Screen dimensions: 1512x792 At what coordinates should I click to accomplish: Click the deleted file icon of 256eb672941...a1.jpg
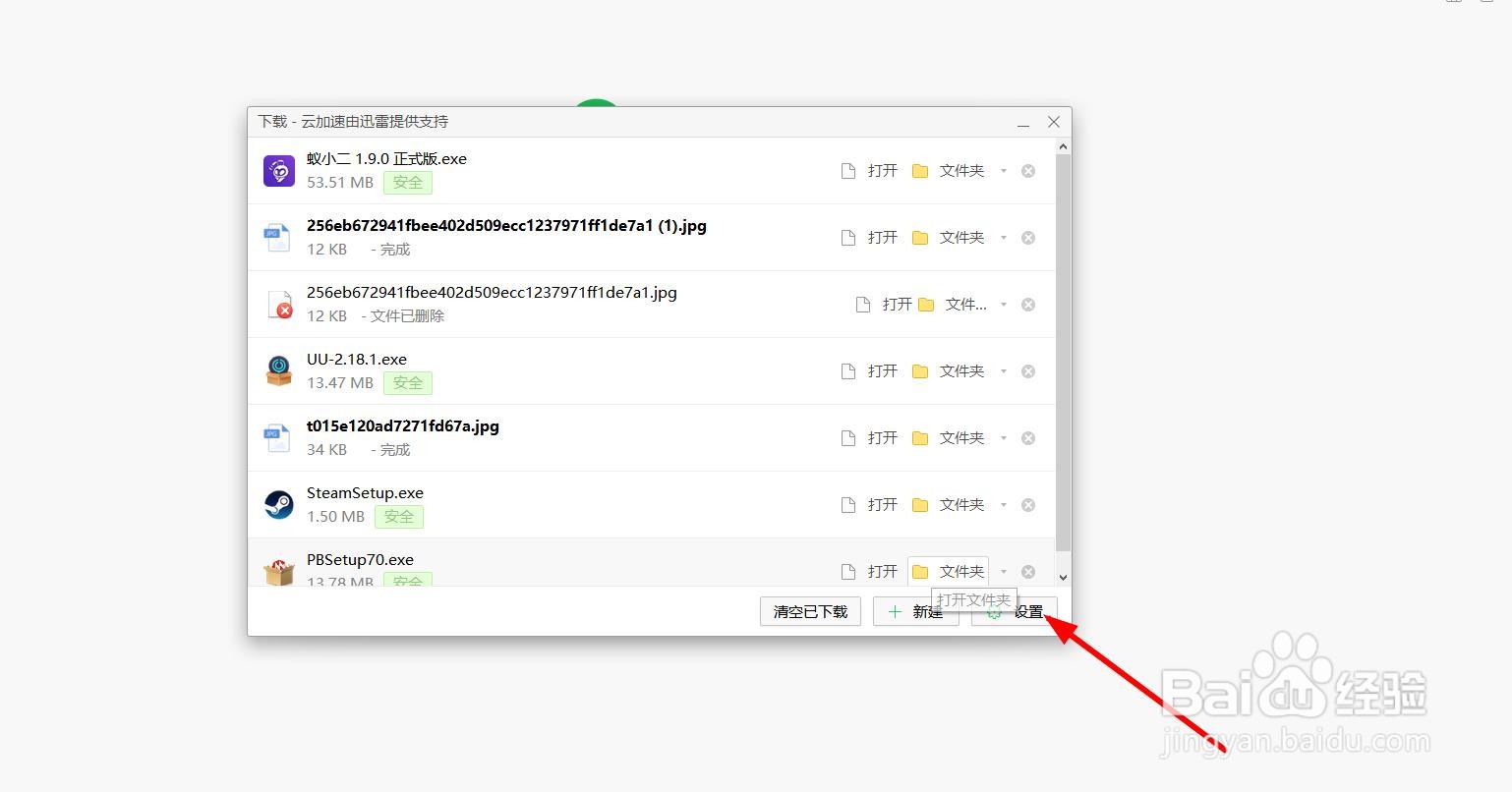pyautogui.click(x=279, y=305)
